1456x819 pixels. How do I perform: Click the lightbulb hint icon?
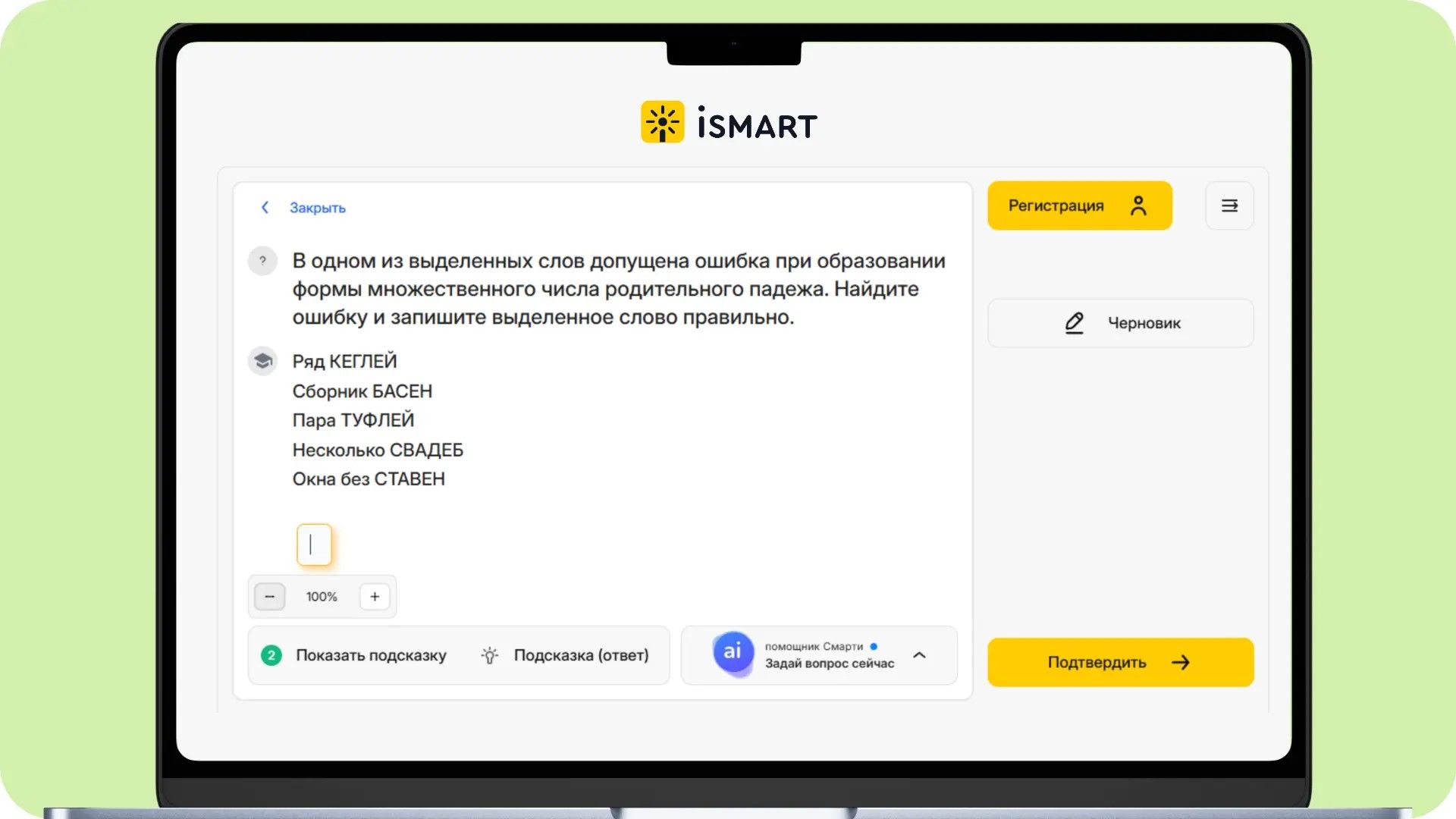pos(490,655)
